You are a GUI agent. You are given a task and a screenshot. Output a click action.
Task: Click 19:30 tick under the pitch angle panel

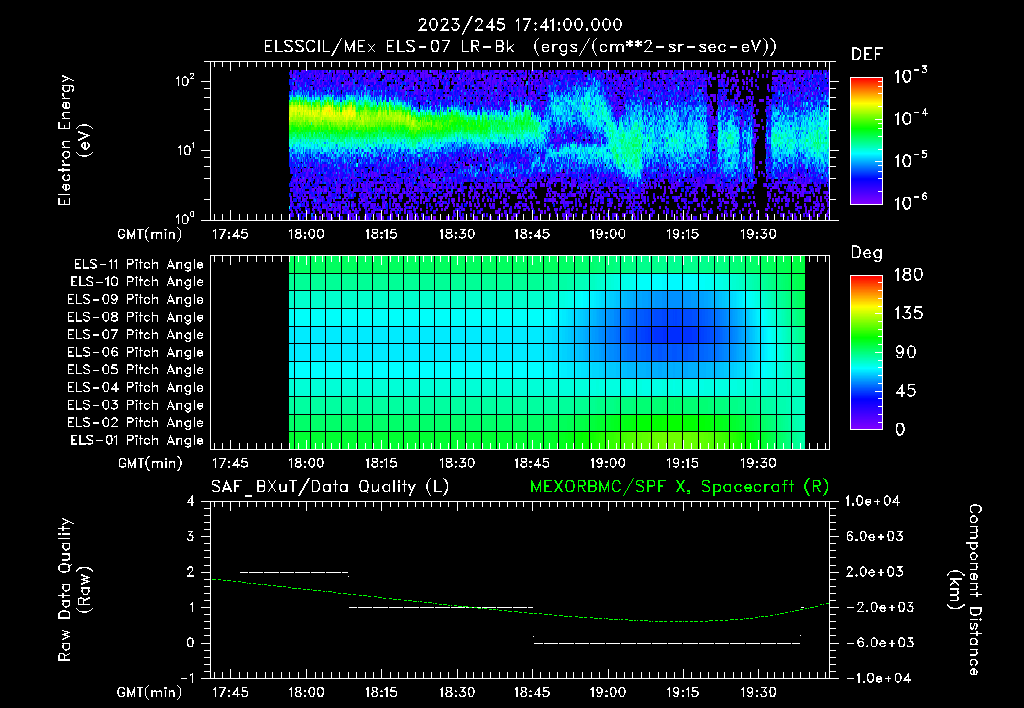click(x=758, y=463)
